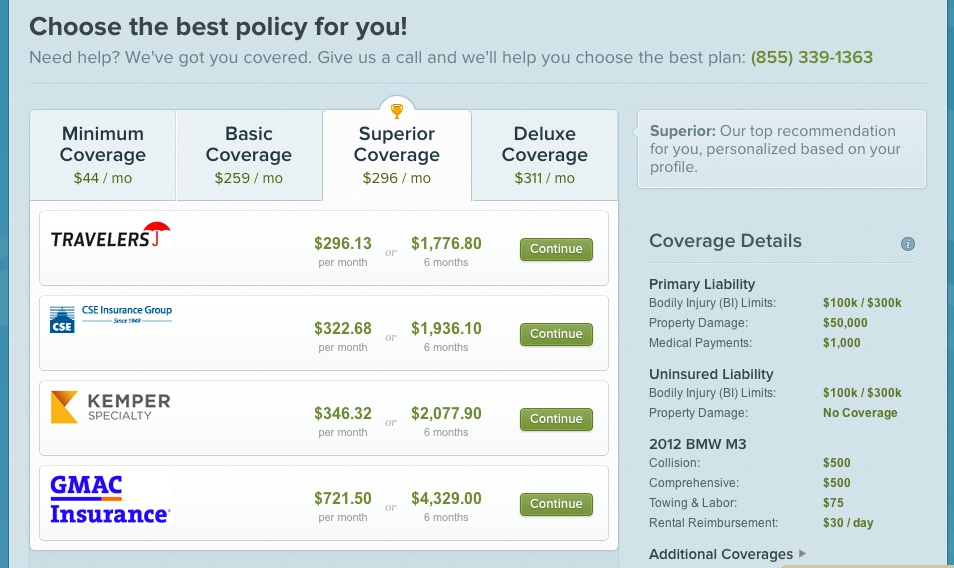Switch to the Basic Coverage tab
Image resolution: width=954 pixels, height=568 pixels.
tap(249, 155)
